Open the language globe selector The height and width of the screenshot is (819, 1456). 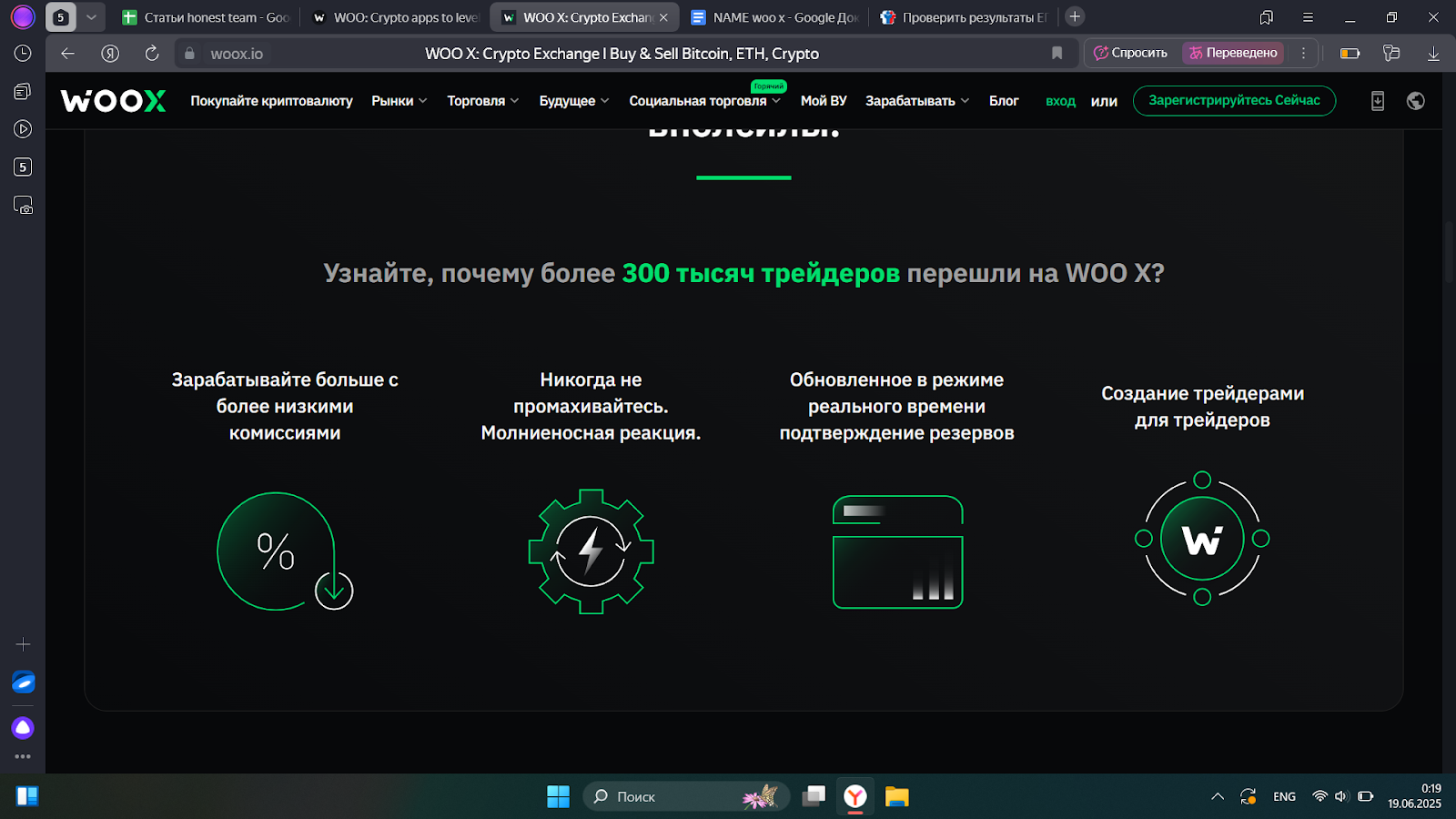coord(1416,101)
